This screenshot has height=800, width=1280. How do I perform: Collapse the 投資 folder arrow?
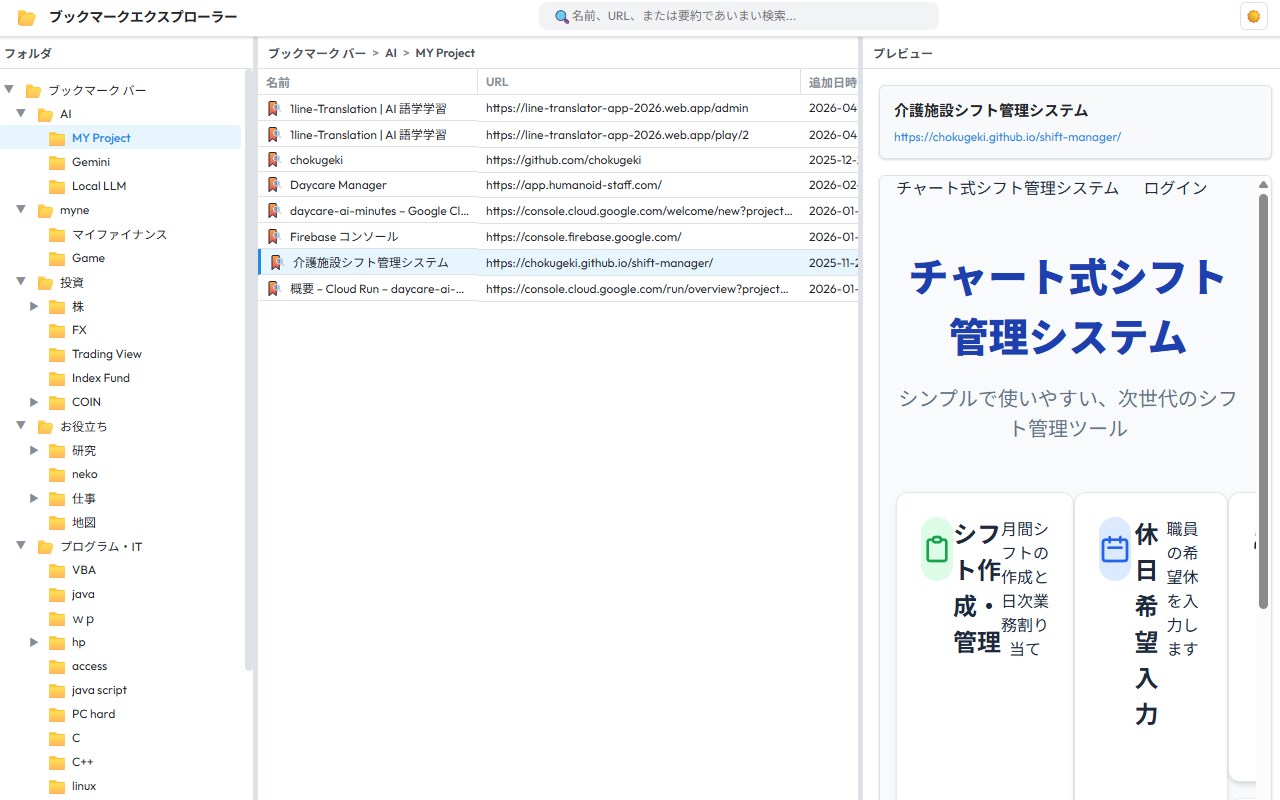coord(21,282)
